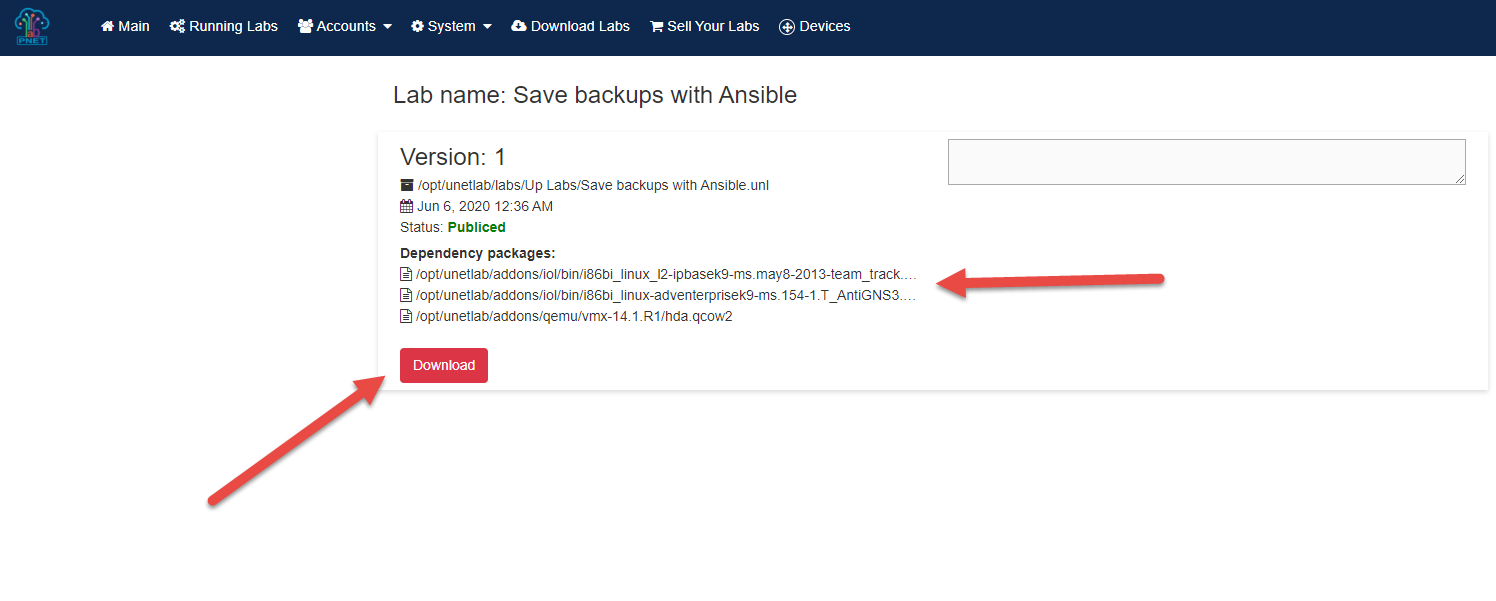Screen dimensions: 1496x601
Task: Click the cog icon beside System
Action: pos(417,26)
